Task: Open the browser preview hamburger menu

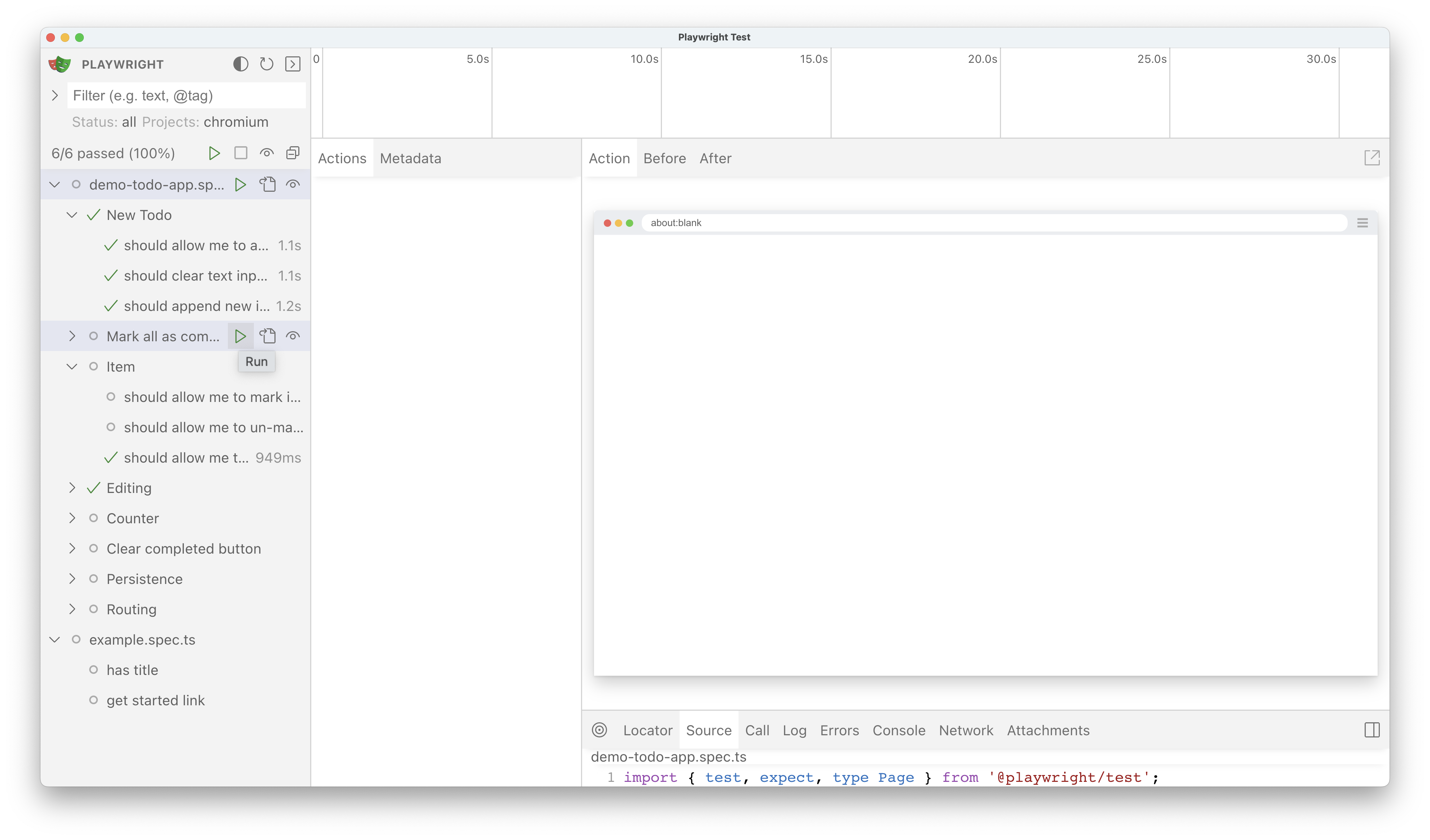Action: (1362, 222)
